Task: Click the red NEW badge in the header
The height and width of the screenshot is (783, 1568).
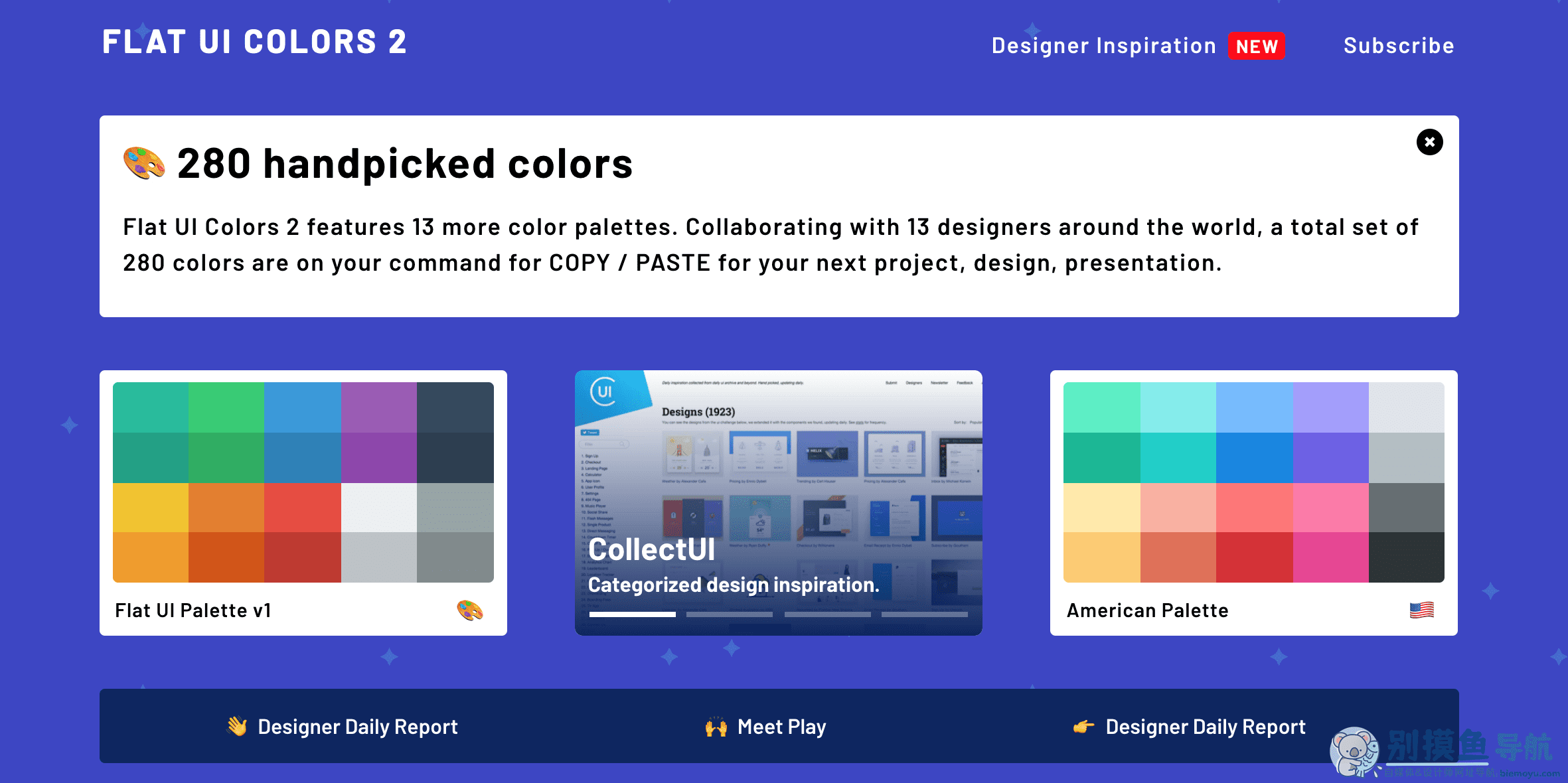Action: click(1256, 46)
